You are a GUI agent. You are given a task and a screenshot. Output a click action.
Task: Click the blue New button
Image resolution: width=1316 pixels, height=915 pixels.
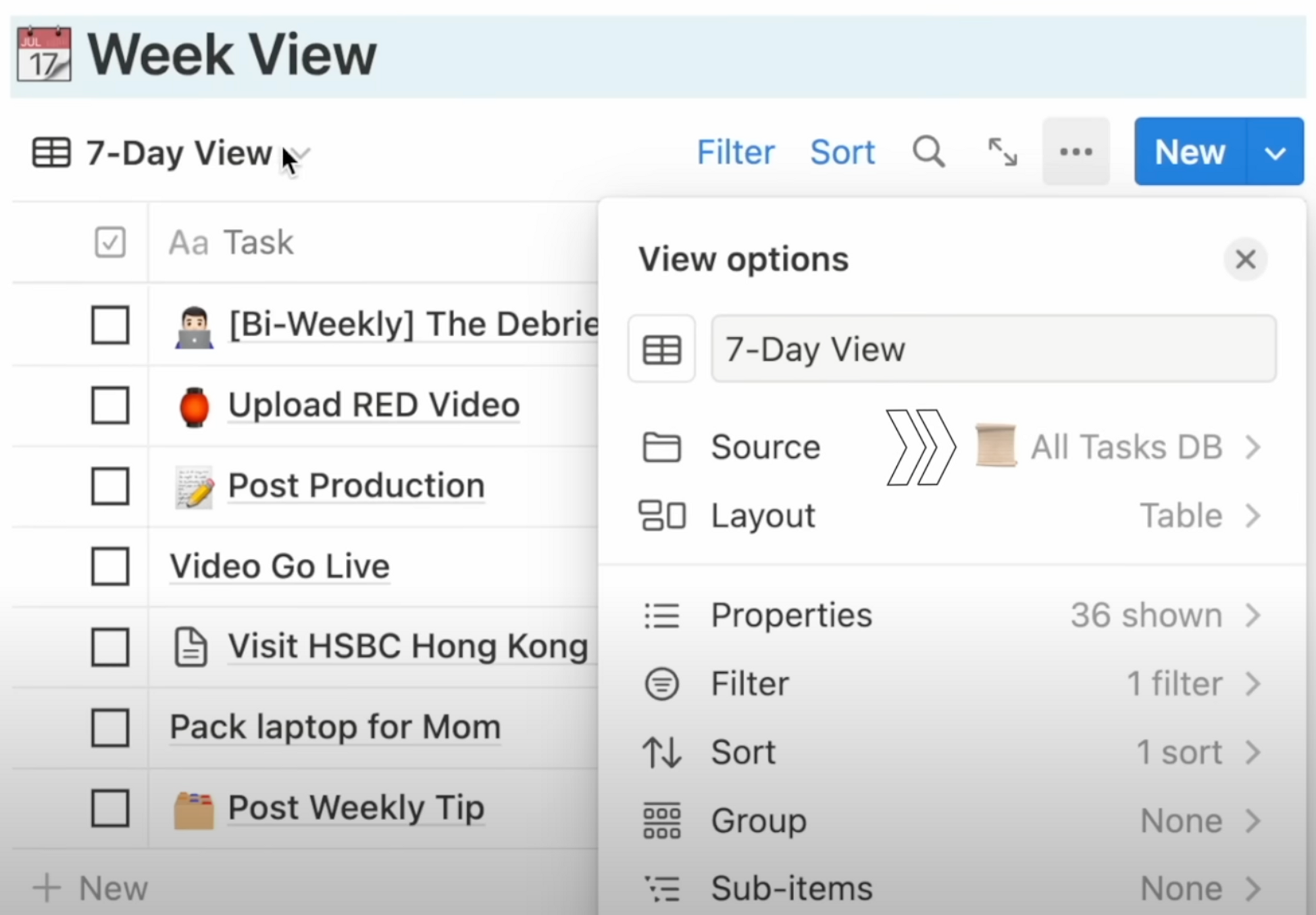(x=1189, y=153)
